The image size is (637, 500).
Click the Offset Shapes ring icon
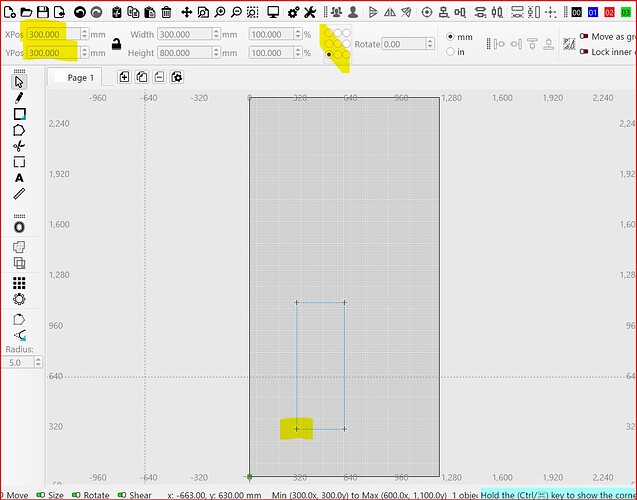click(x=19, y=227)
